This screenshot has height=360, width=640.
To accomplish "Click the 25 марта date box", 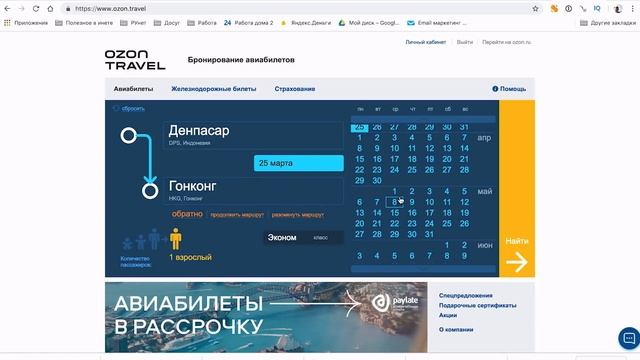I will coord(299,163).
